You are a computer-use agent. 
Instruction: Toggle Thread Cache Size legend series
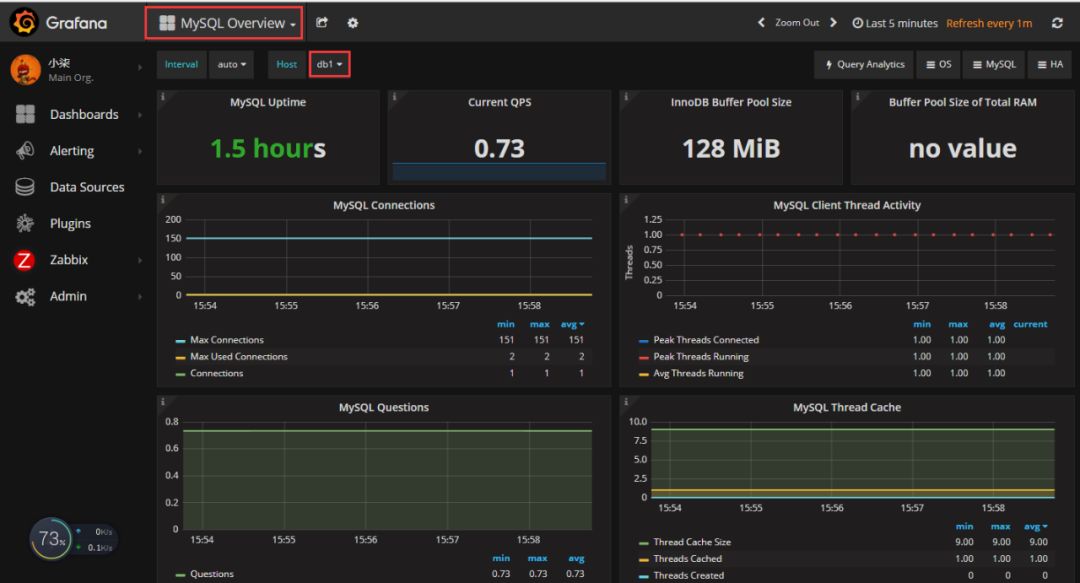pos(691,542)
